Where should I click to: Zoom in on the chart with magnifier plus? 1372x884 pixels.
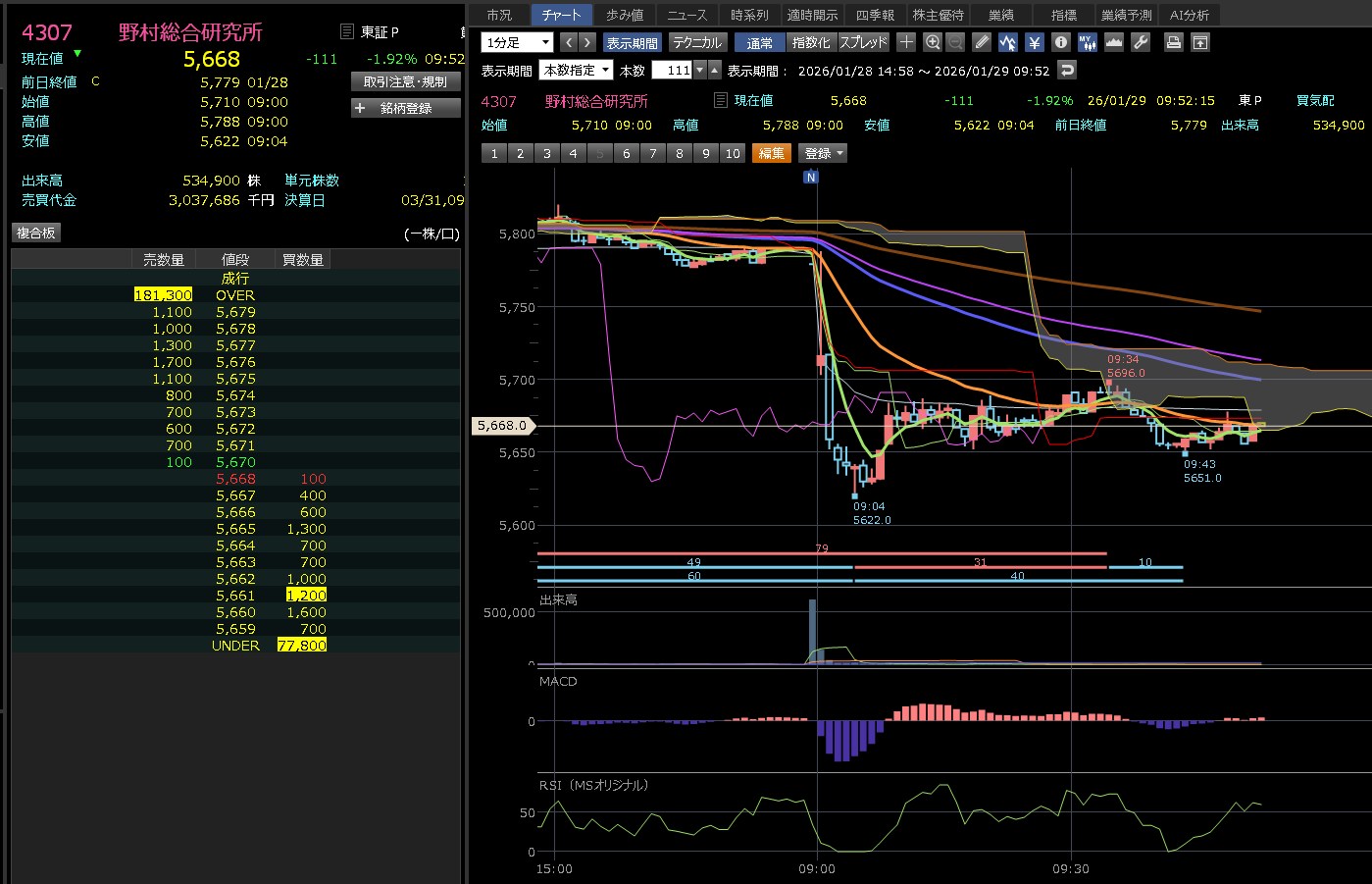(932, 42)
